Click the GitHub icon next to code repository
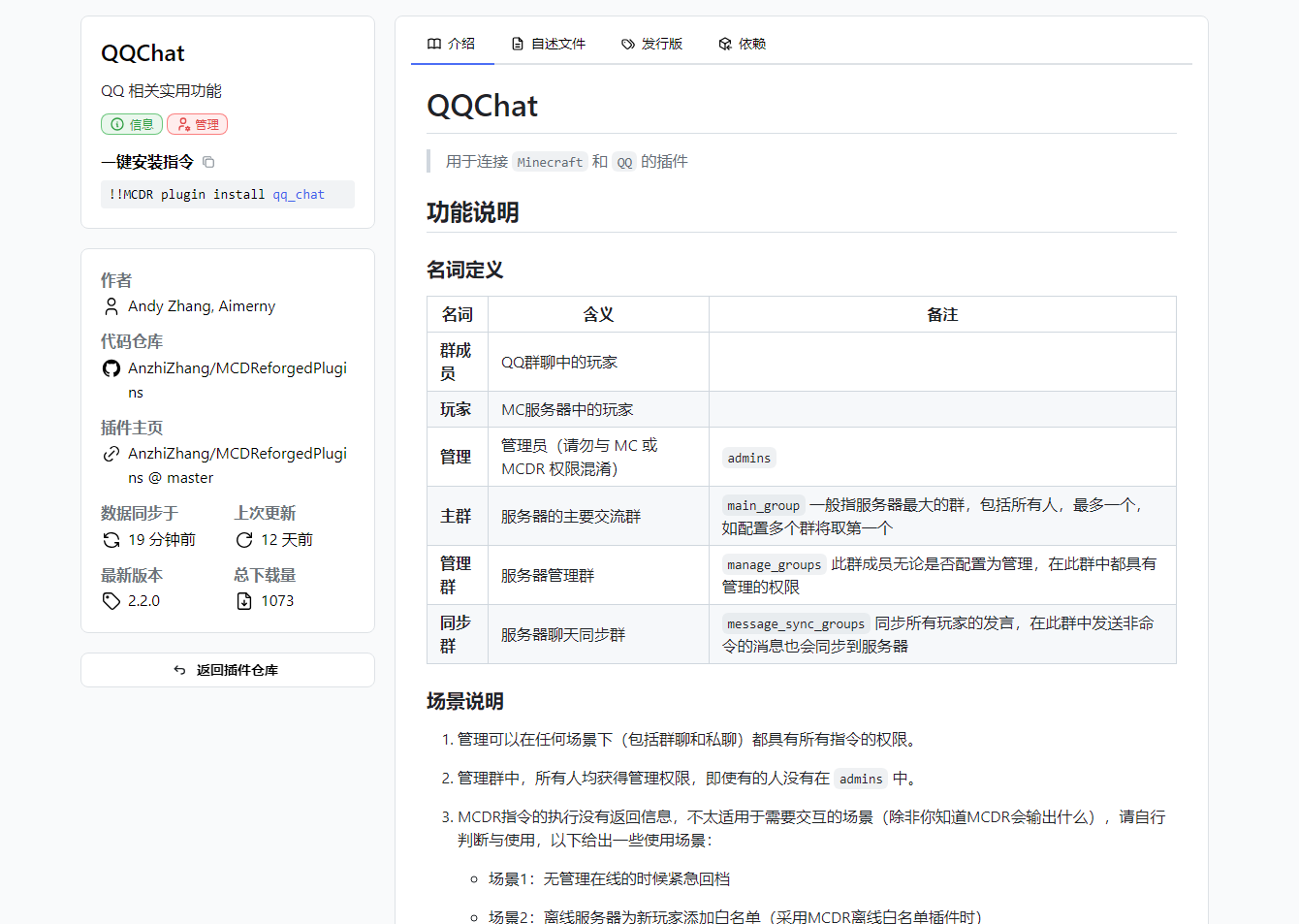Image resolution: width=1299 pixels, height=924 pixels. tap(111, 368)
